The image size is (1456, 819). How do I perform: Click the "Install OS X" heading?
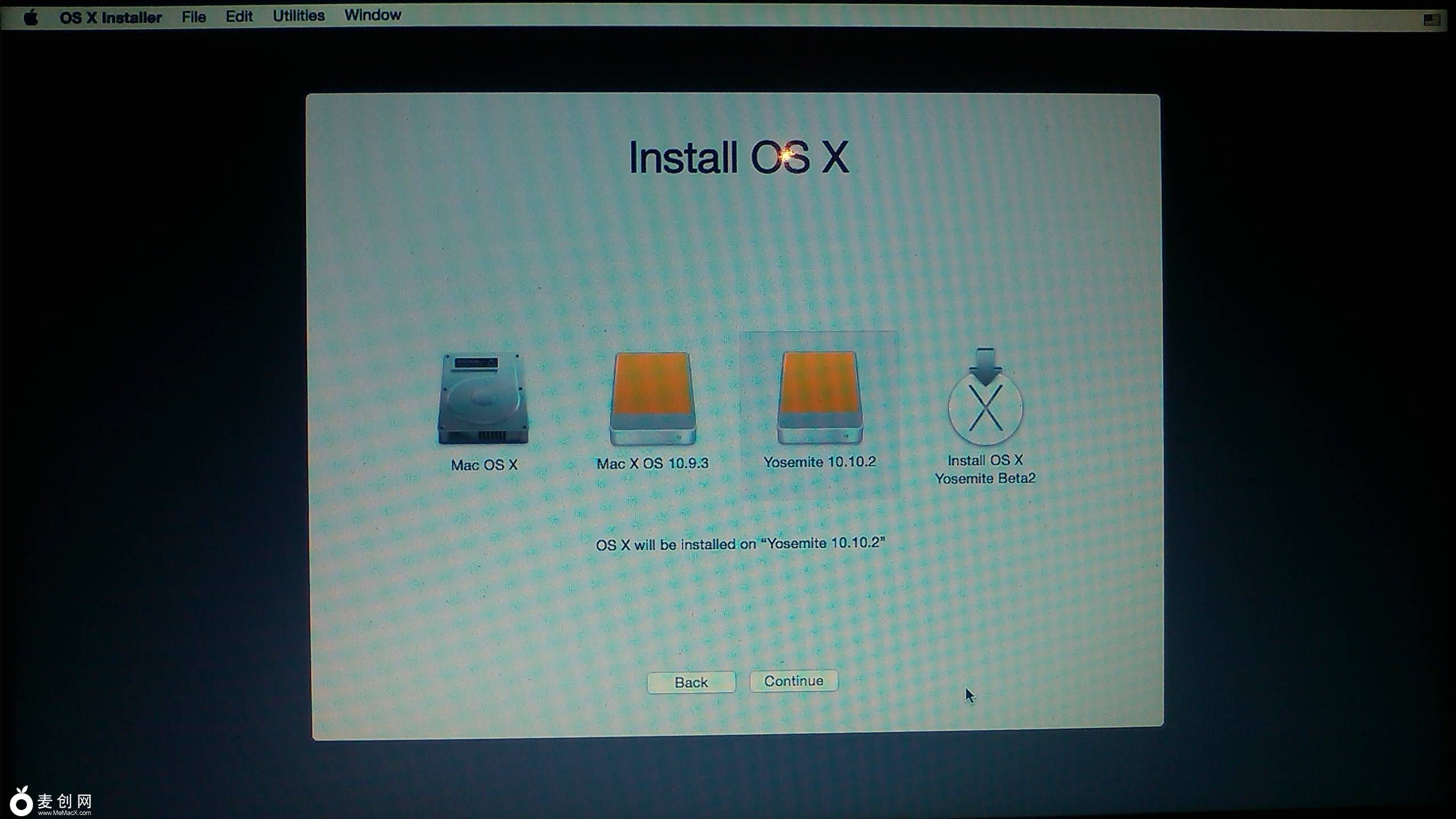(738, 158)
